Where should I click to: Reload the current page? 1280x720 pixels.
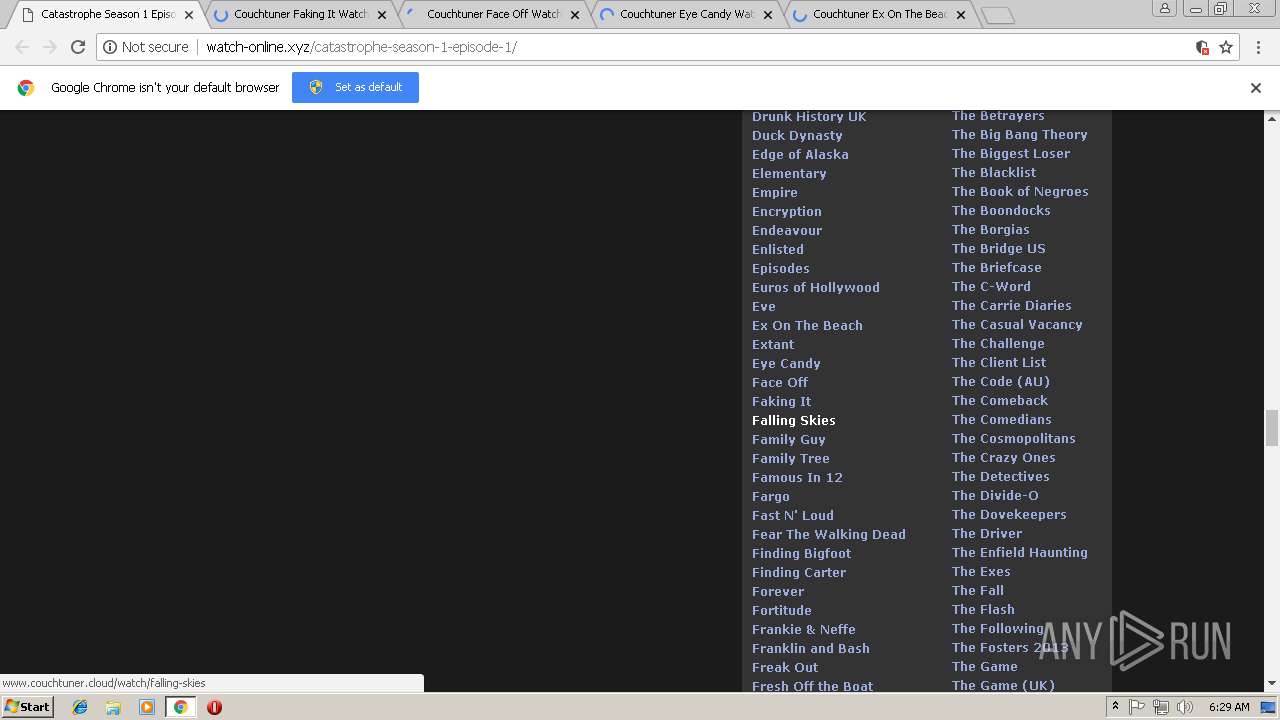click(78, 47)
